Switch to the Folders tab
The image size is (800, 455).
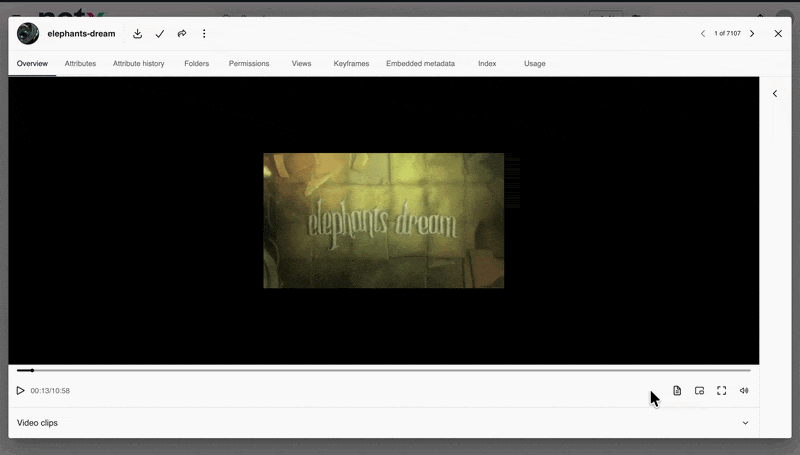tap(196, 64)
